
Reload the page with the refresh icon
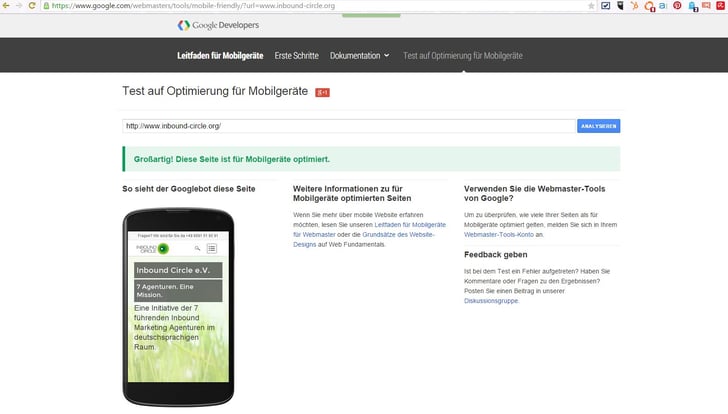pyautogui.click(x=32, y=6)
